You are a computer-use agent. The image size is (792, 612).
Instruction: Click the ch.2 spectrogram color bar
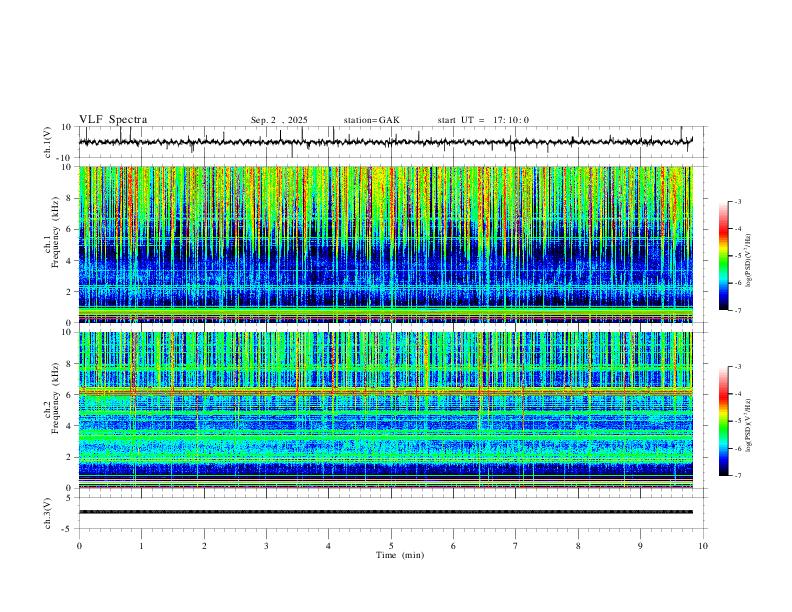(724, 421)
